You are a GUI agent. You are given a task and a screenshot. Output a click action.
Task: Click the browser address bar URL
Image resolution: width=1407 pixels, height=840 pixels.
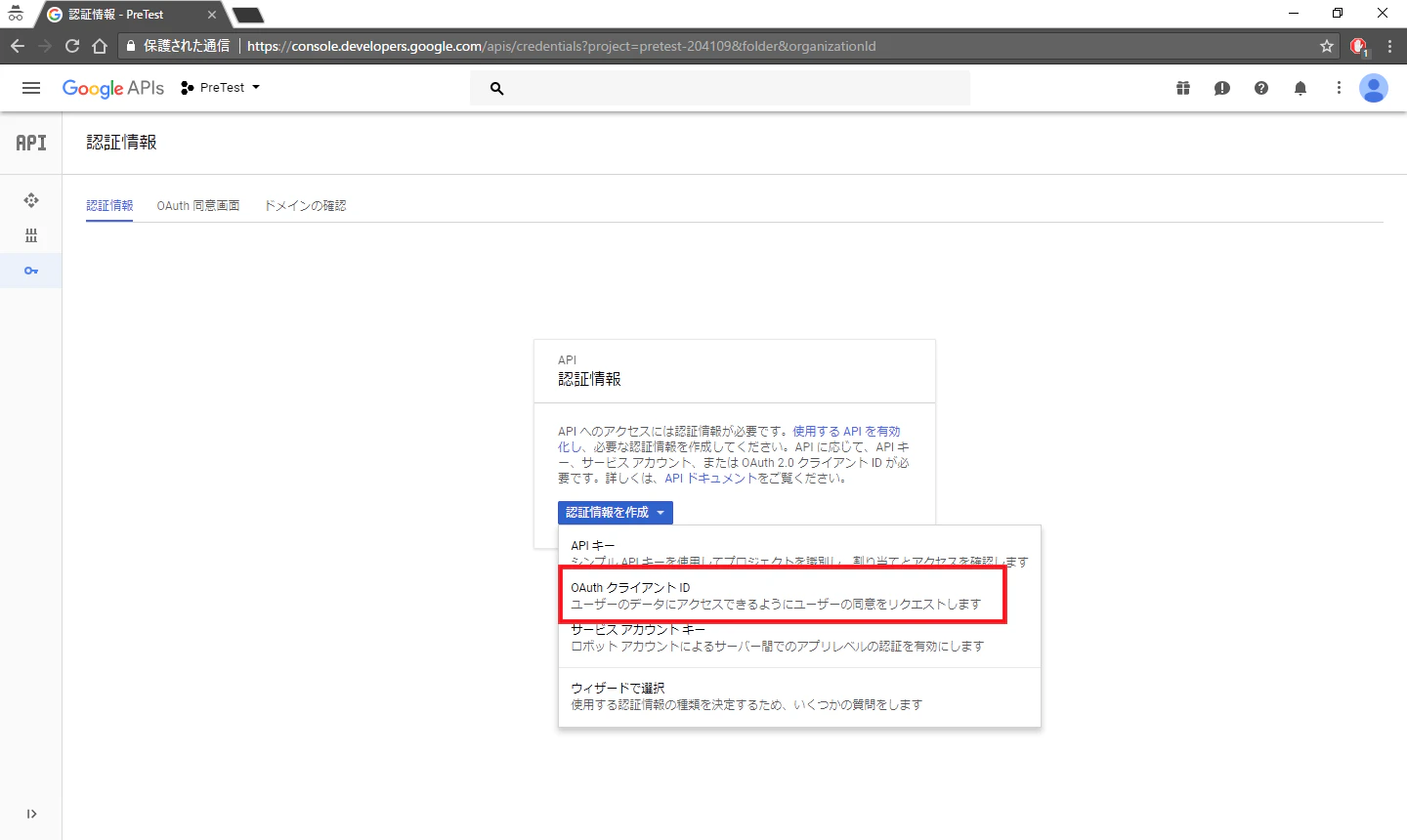[561, 46]
